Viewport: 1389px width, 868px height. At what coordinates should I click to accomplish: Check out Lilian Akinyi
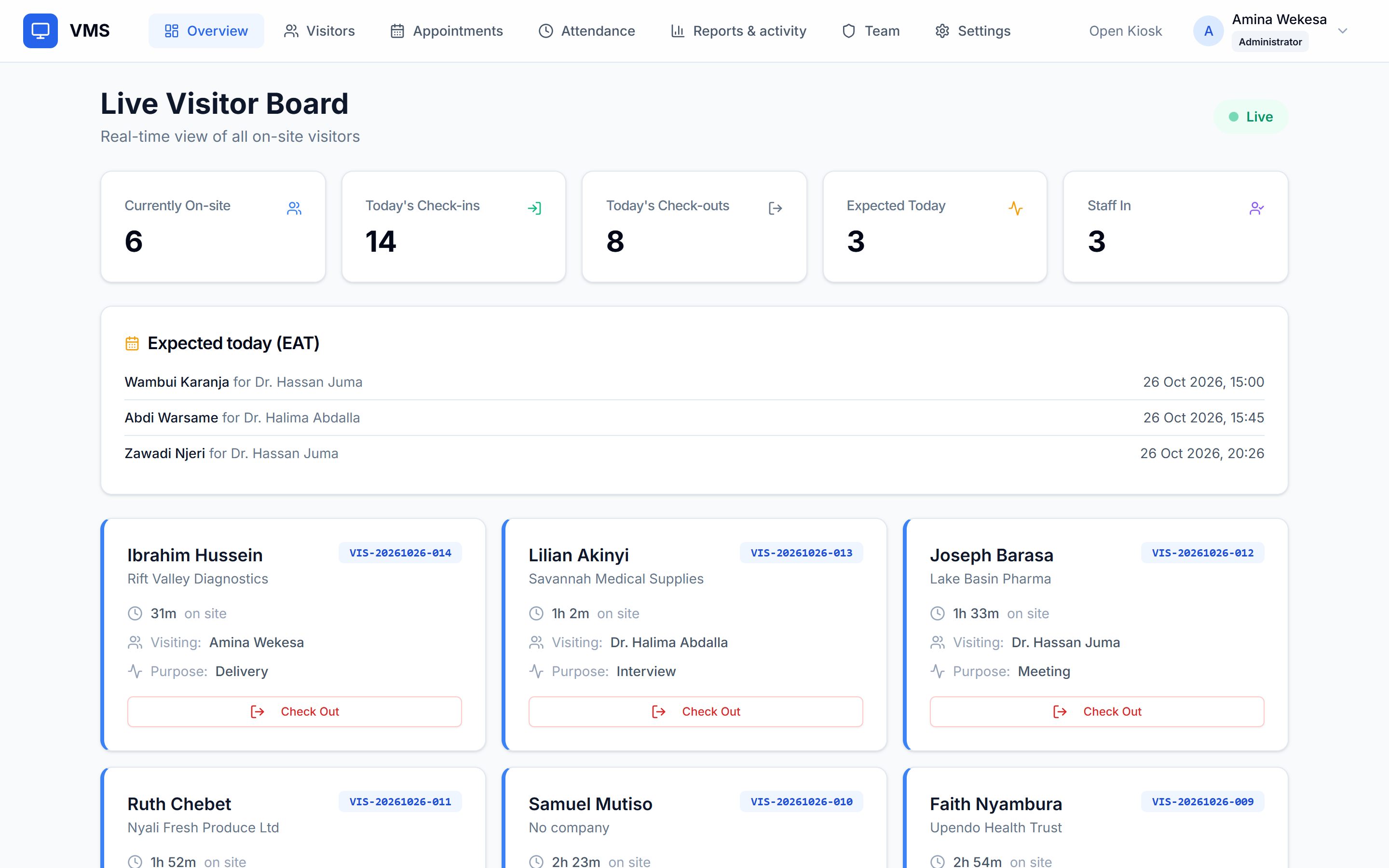[x=695, y=712]
